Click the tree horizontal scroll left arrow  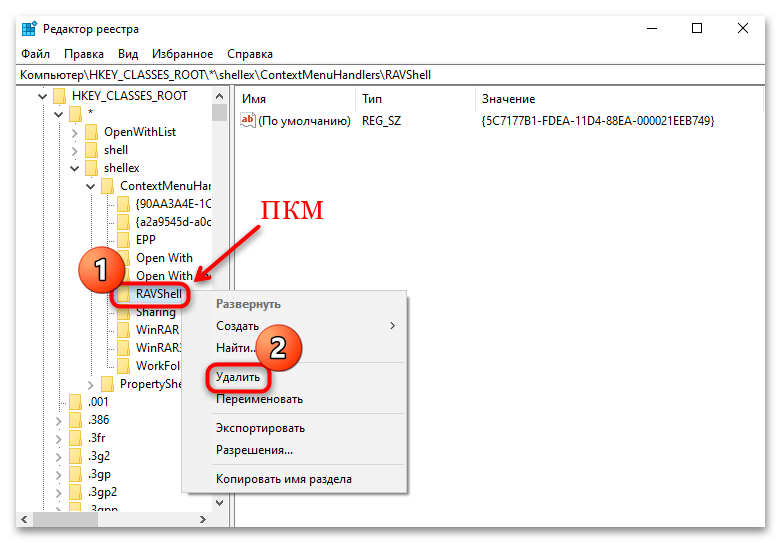point(25,519)
